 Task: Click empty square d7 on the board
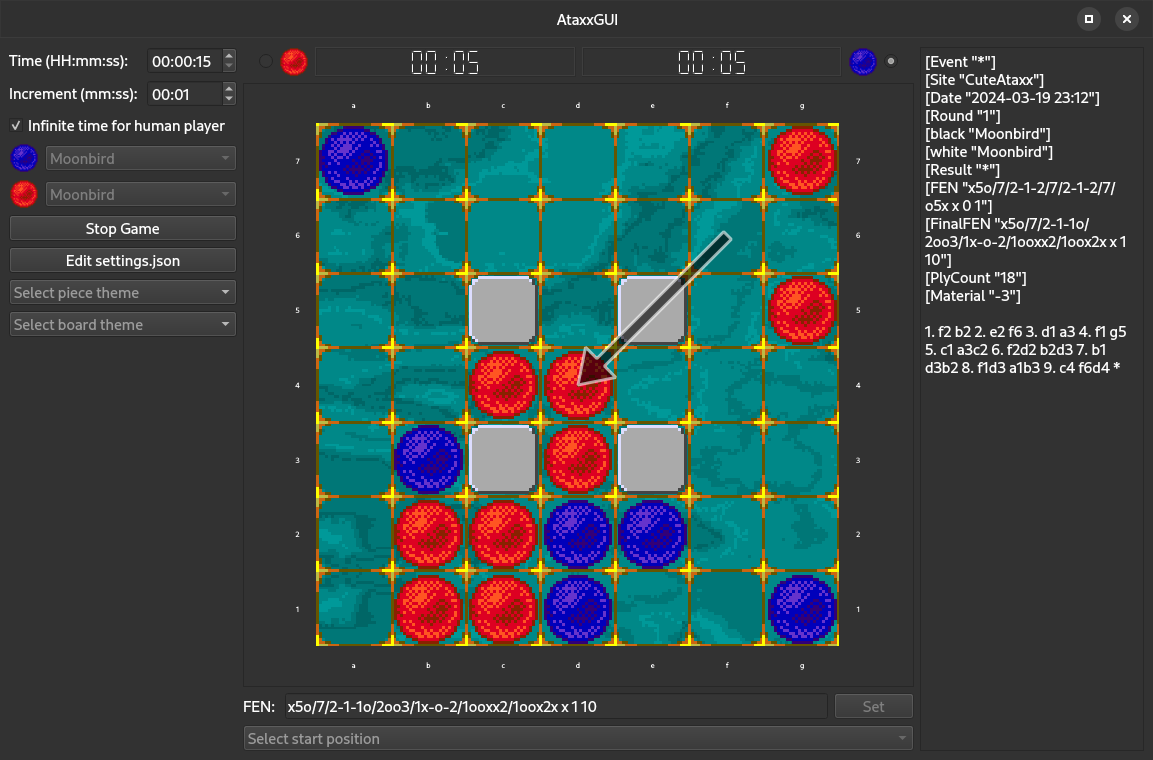coord(578,161)
